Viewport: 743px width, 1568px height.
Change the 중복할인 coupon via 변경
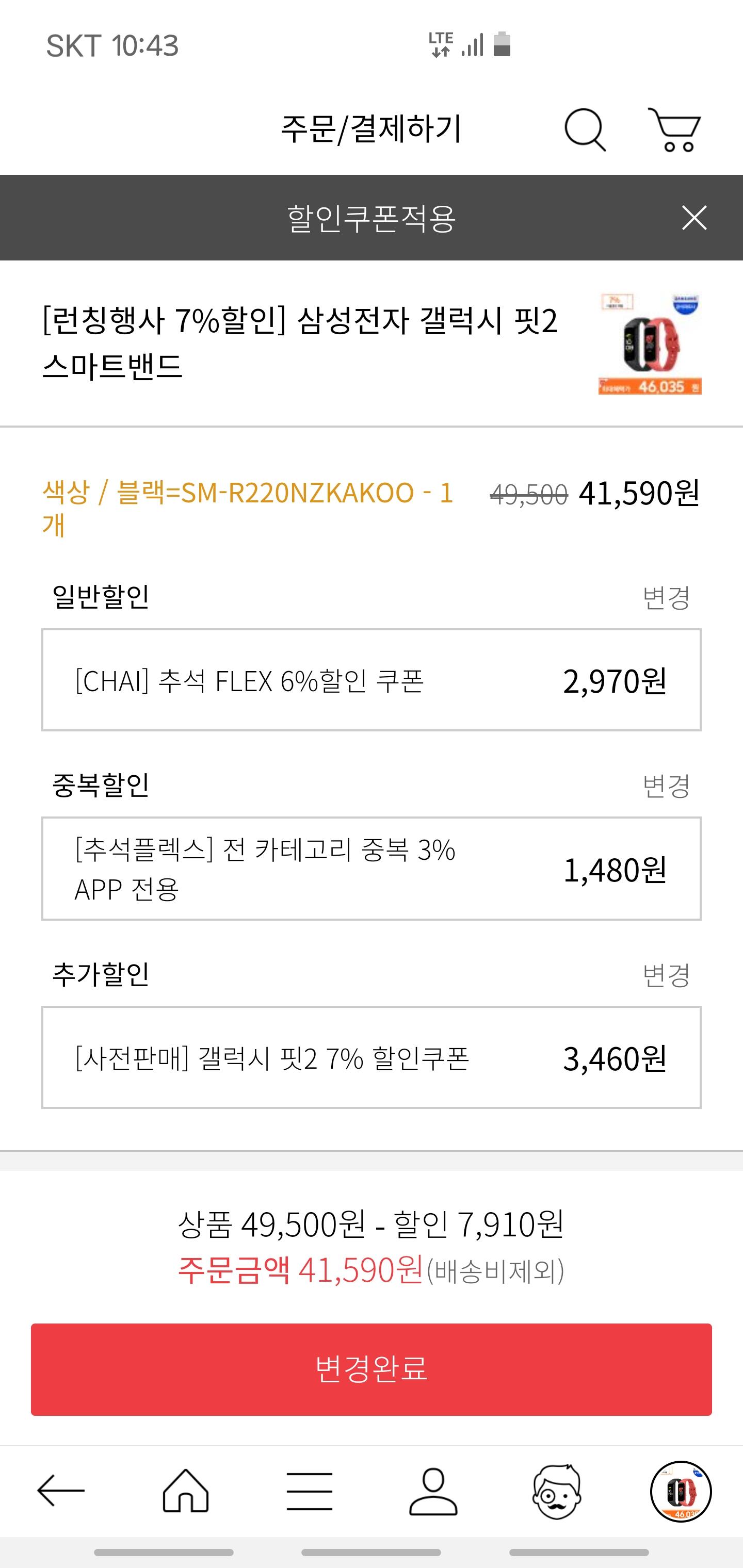[x=666, y=786]
